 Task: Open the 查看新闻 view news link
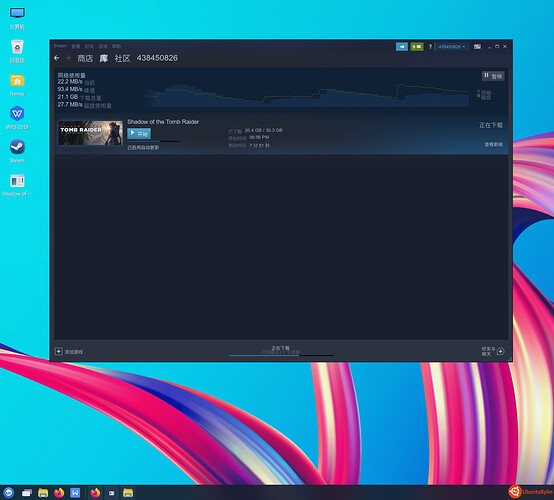click(494, 144)
